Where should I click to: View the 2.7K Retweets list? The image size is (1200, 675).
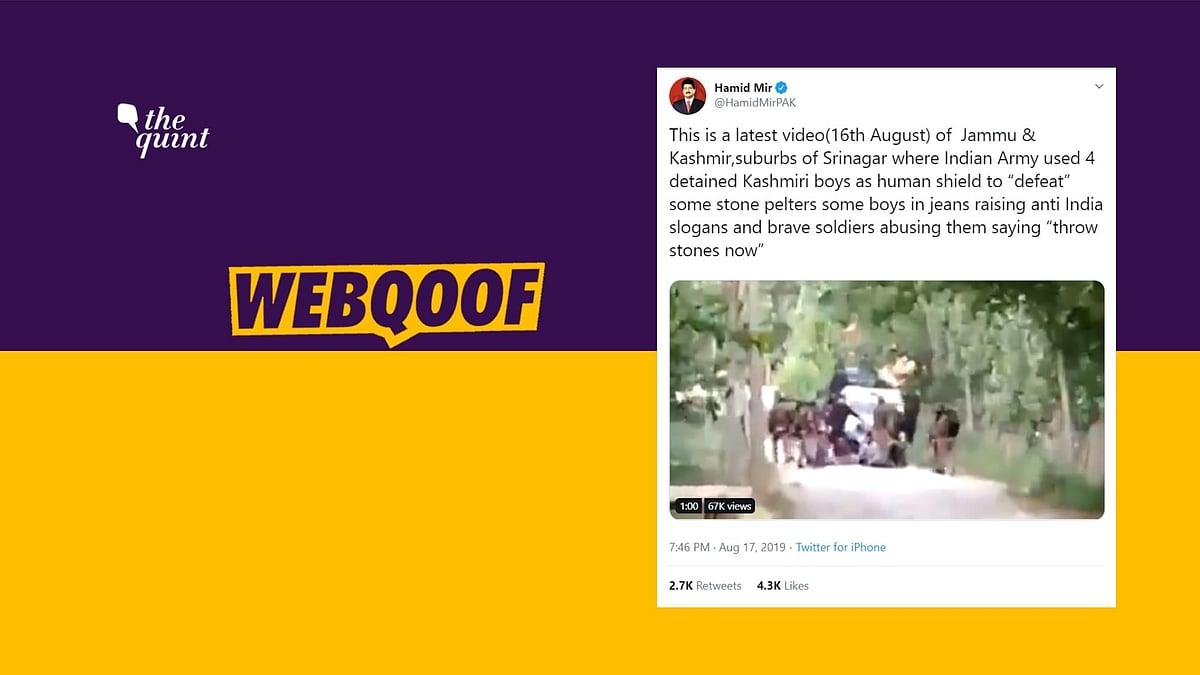[x=705, y=586]
